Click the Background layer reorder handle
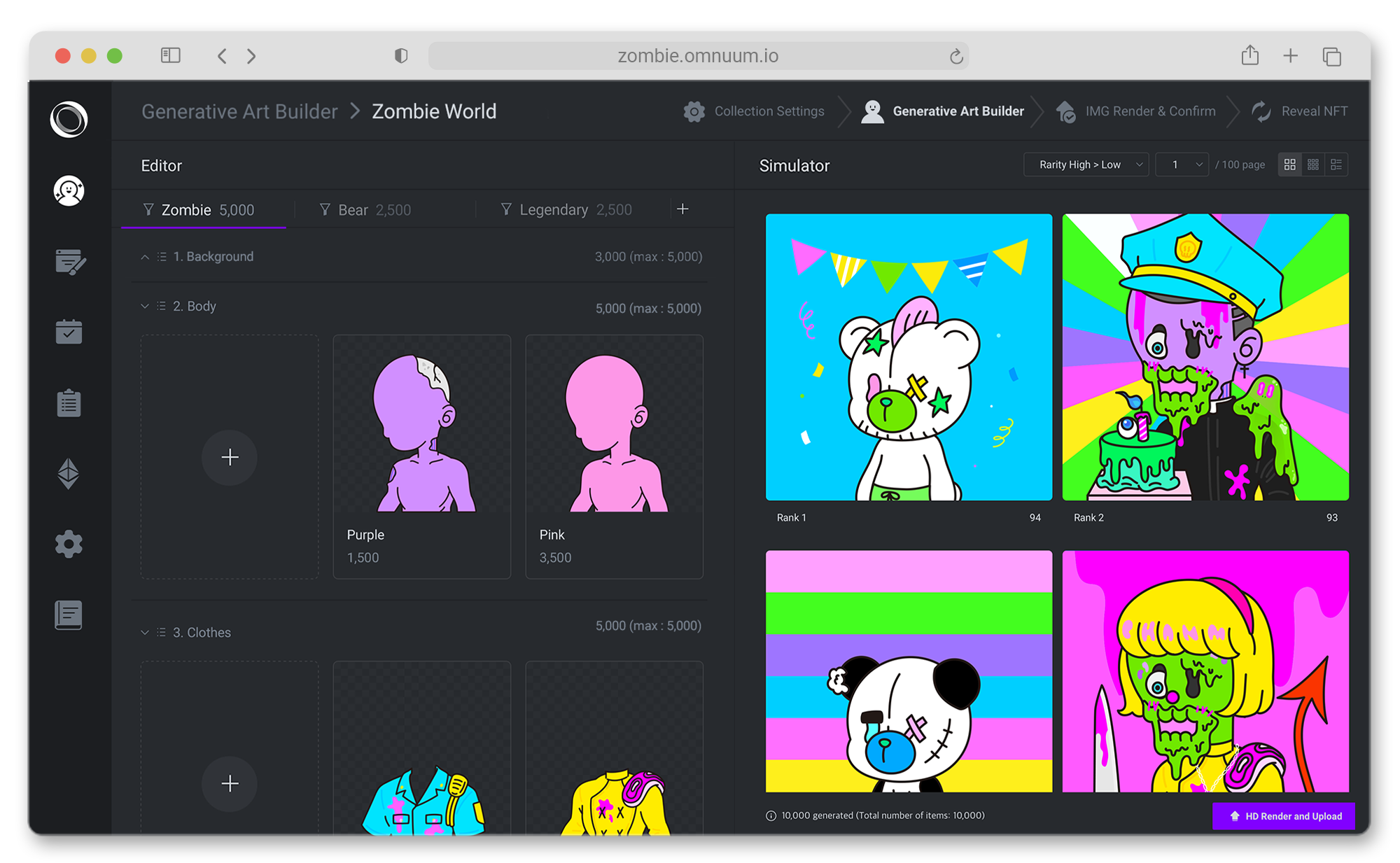The height and width of the screenshot is (863, 1400). pos(162,257)
